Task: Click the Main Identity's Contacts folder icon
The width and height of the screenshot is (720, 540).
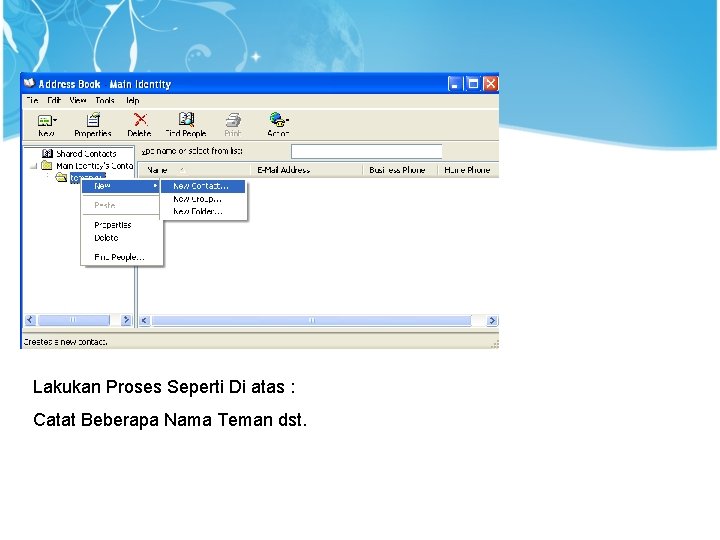Action: pos(46,165)
